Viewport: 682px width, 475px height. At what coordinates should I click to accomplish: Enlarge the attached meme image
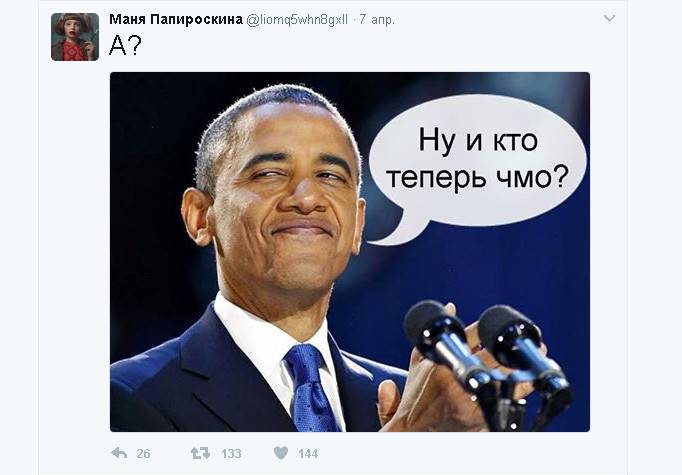coord(350,252)
